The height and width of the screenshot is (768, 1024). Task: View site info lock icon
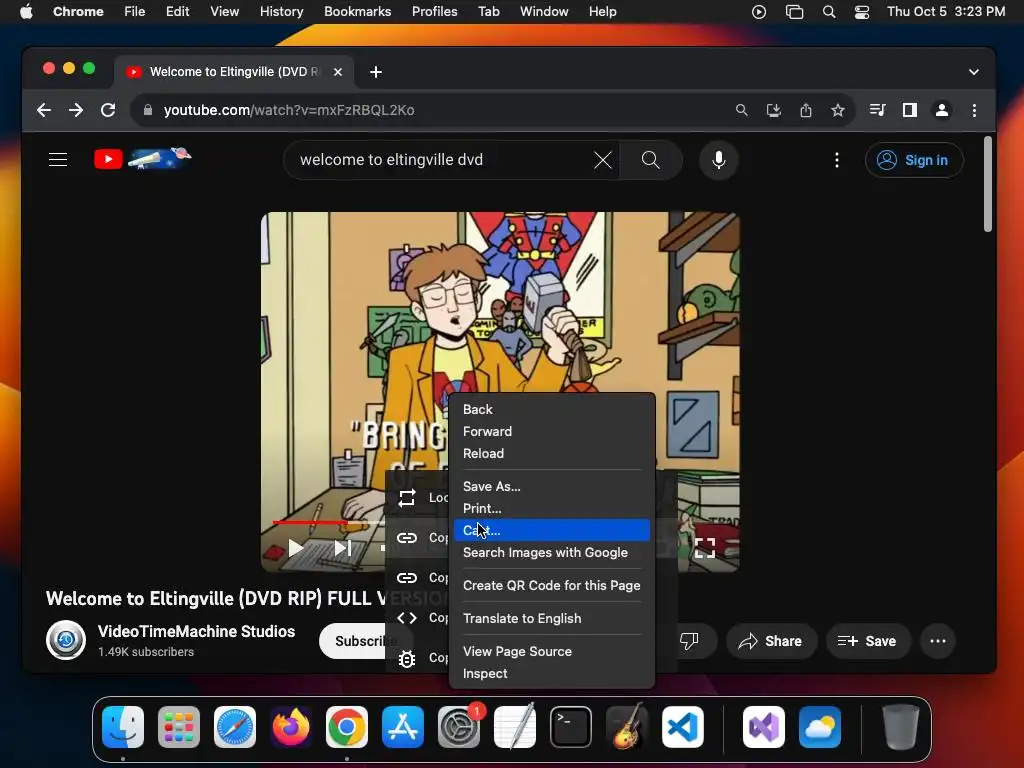(148, 110)
